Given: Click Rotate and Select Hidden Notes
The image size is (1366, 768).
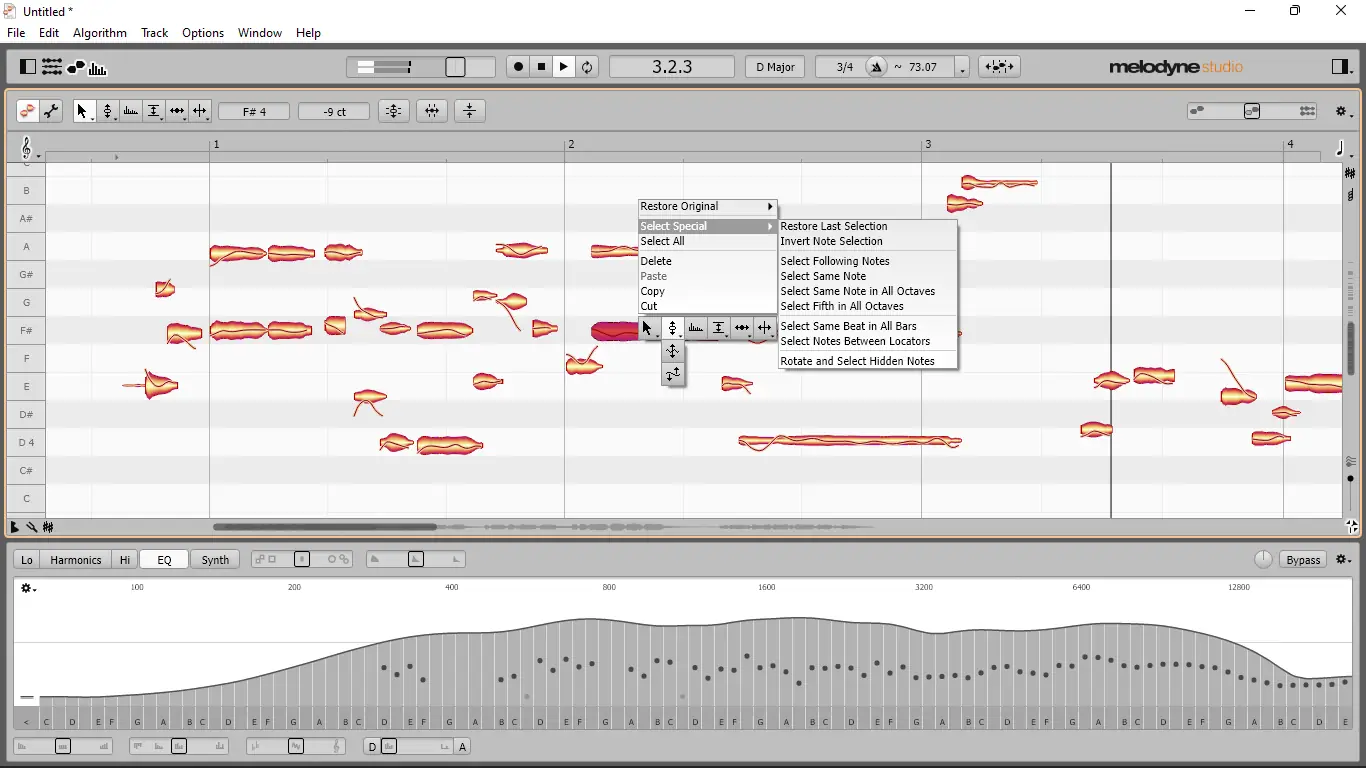Looking at the screenshot, I should pyautogui.click(x=868, y=361).
